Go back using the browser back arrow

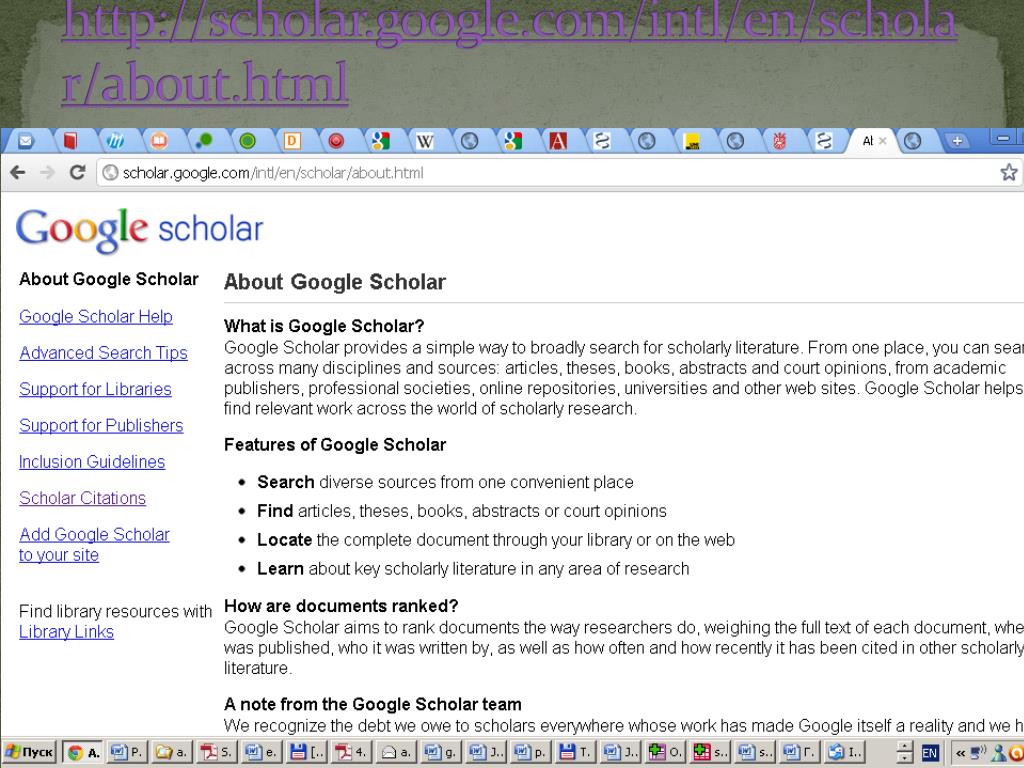click(18, 172)
